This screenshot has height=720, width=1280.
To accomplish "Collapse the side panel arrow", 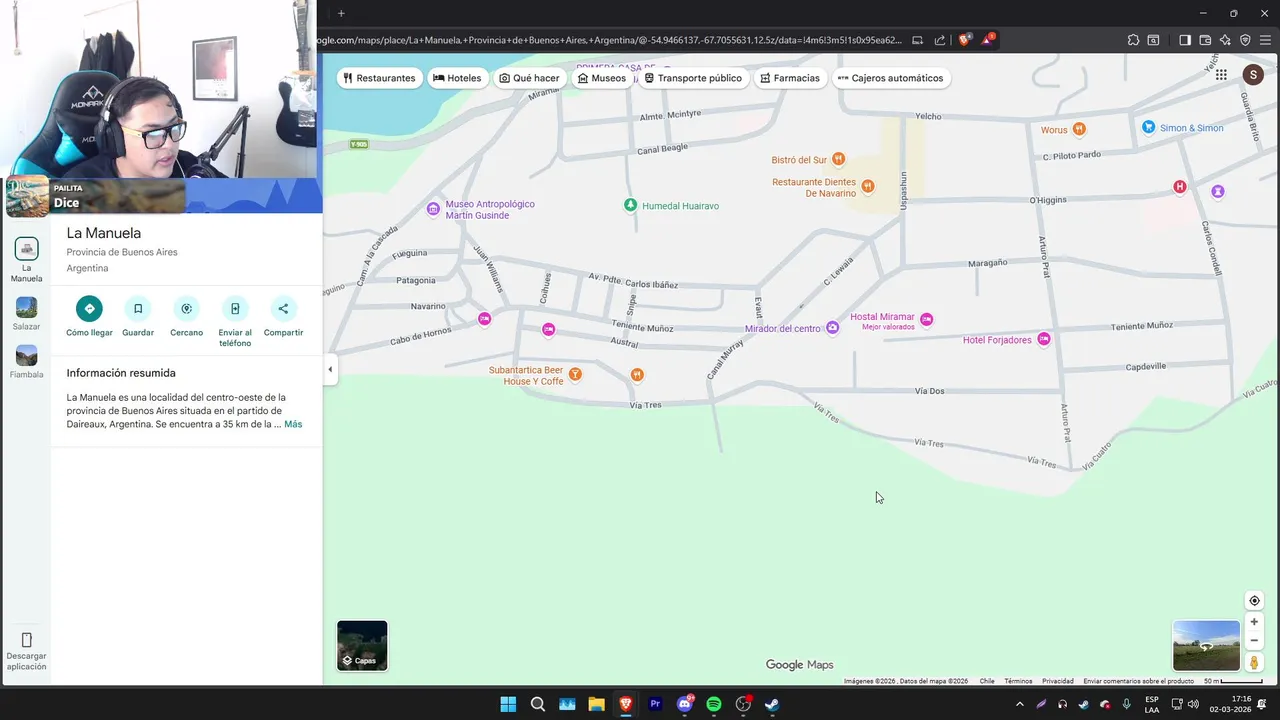I will point(330,369).
